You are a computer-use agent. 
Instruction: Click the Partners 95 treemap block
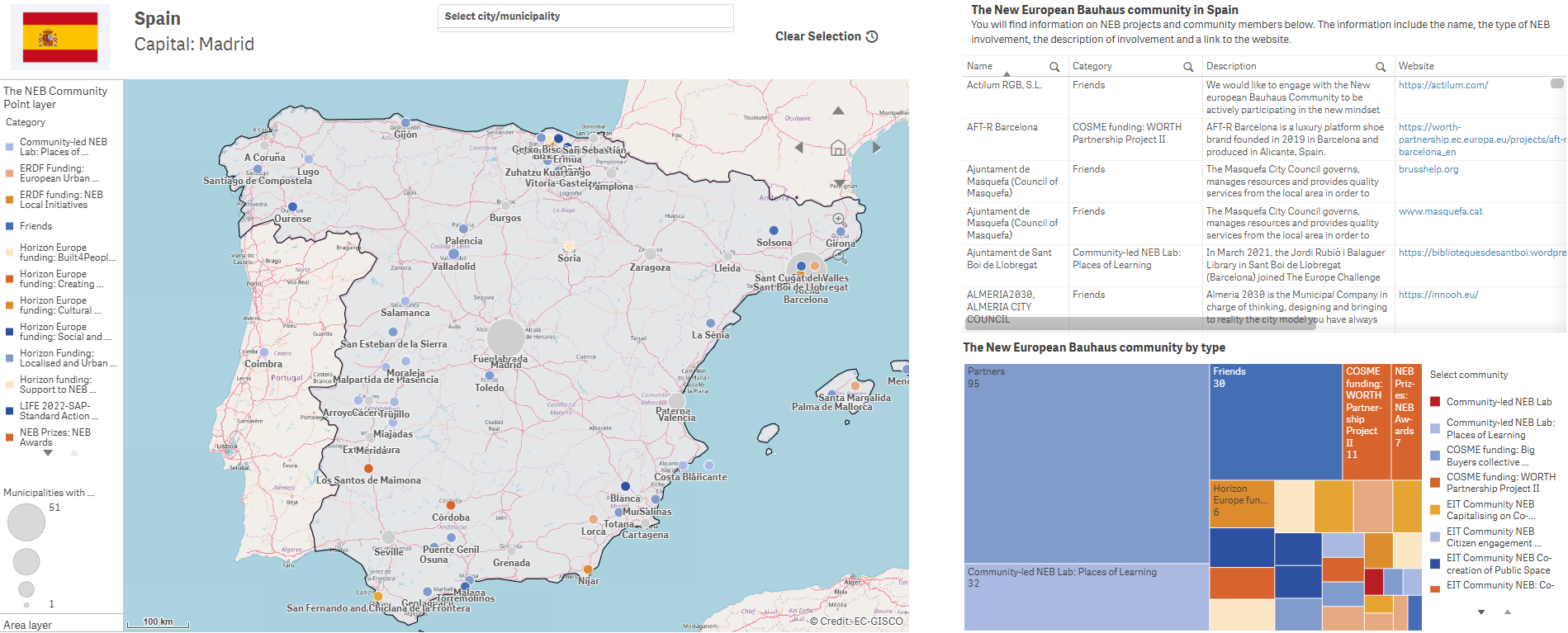1086,462
